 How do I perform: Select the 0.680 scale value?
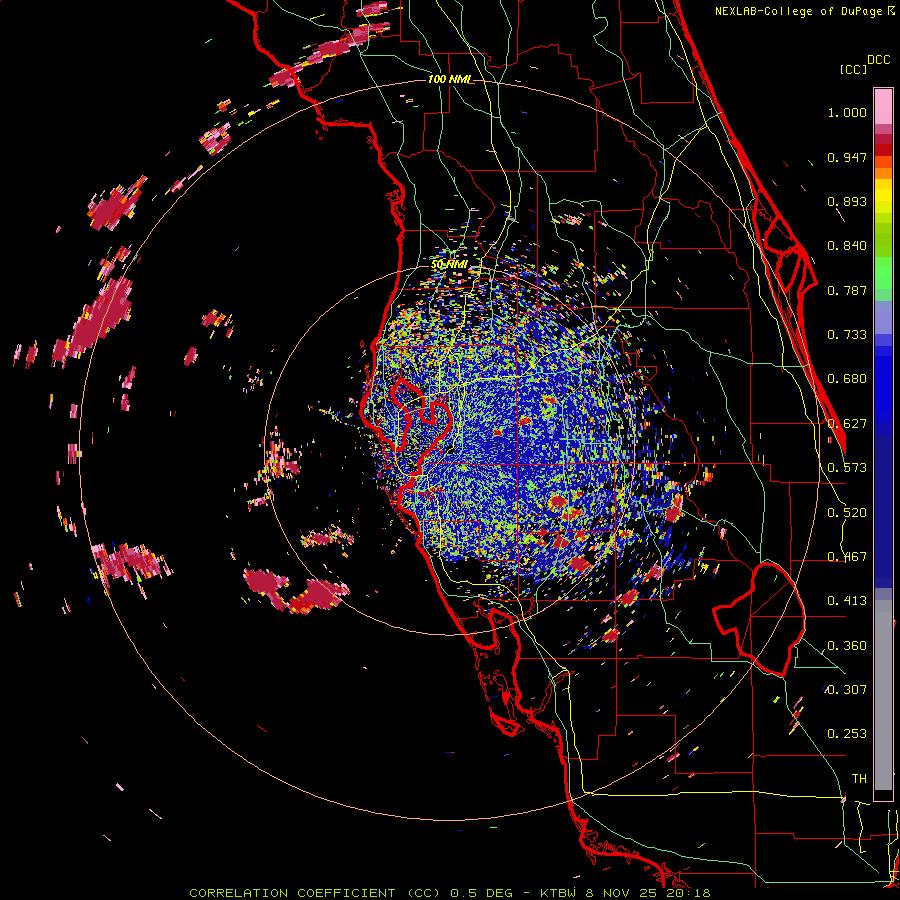click(x=847, y=379)
